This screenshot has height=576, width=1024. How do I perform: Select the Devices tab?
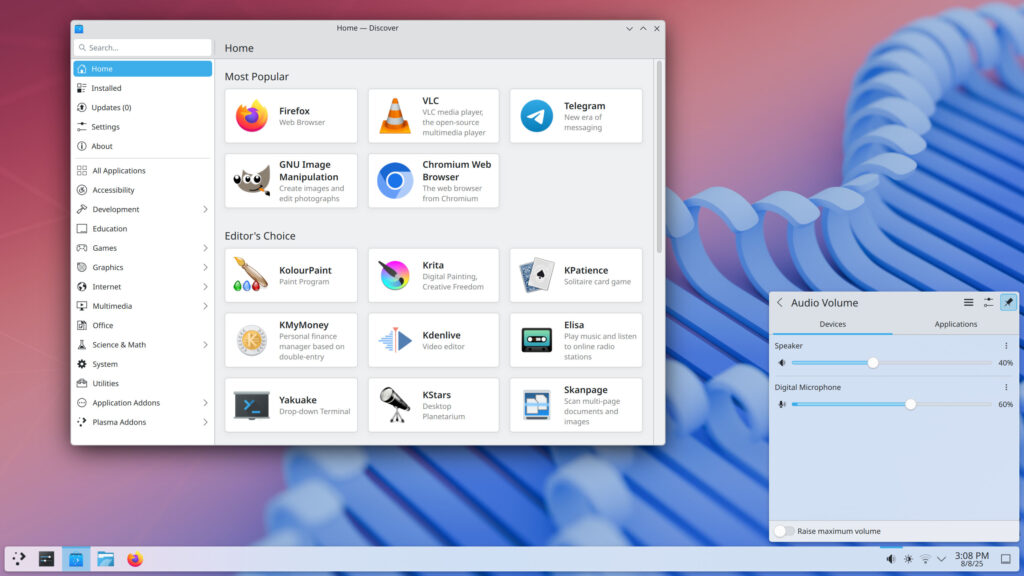pyautogui.click(x=833, y=324)
